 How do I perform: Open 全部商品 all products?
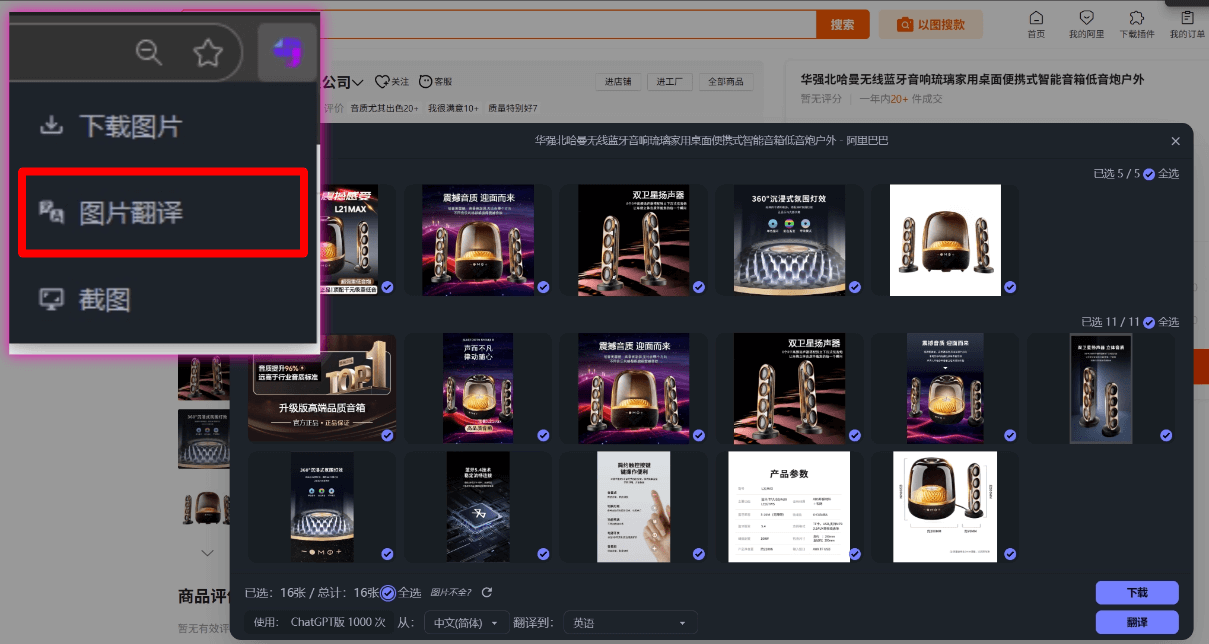click(726, 82)
